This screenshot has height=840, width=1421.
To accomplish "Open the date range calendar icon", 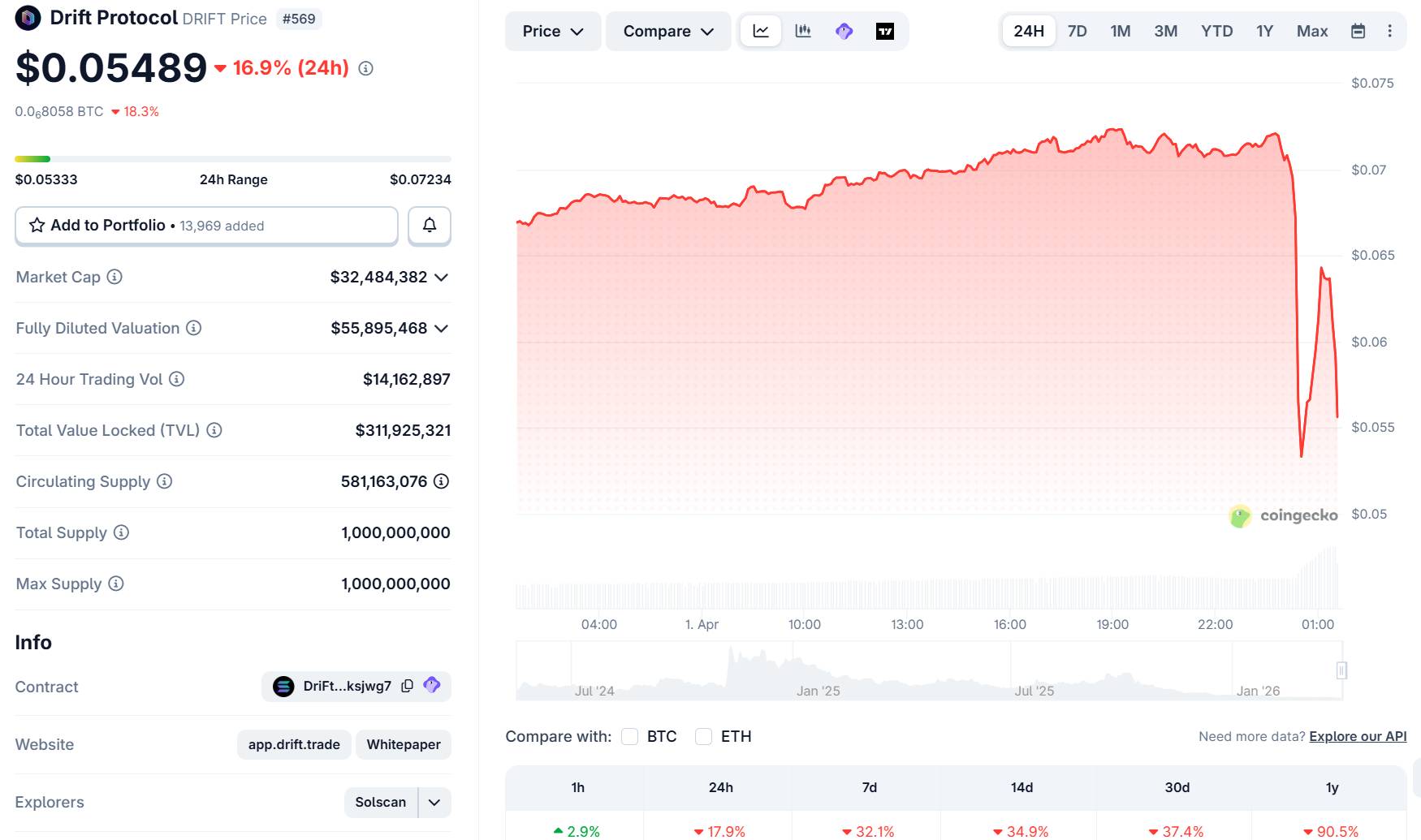I will [1358, 31].
